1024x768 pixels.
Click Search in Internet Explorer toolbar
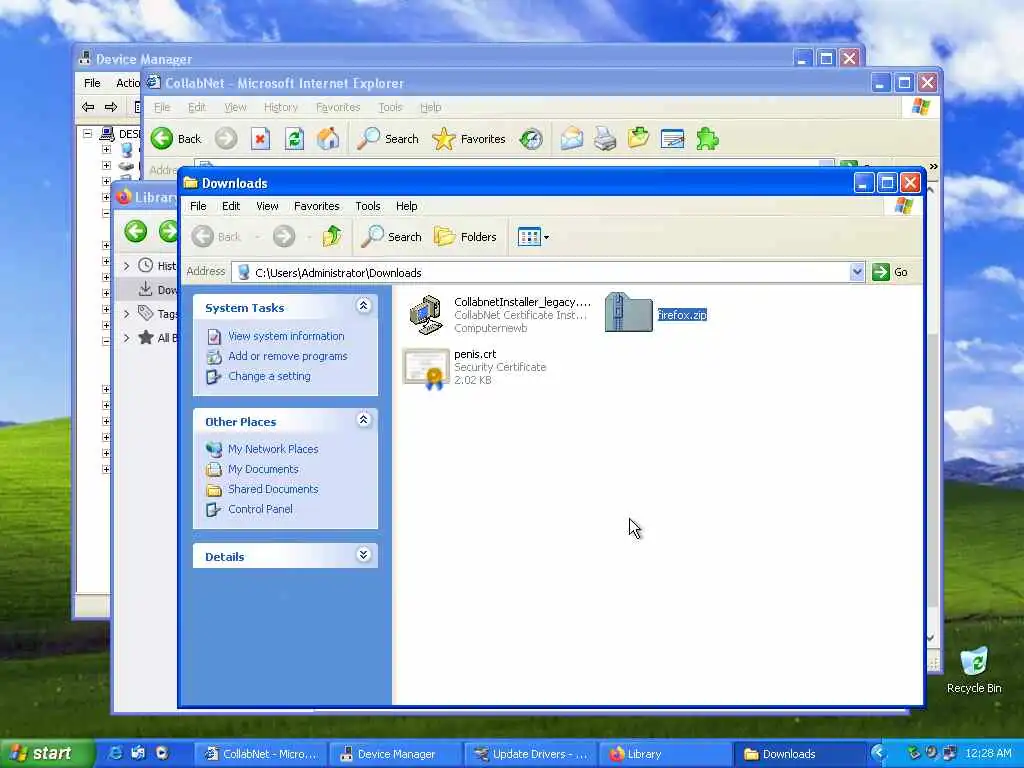point(388,138)
